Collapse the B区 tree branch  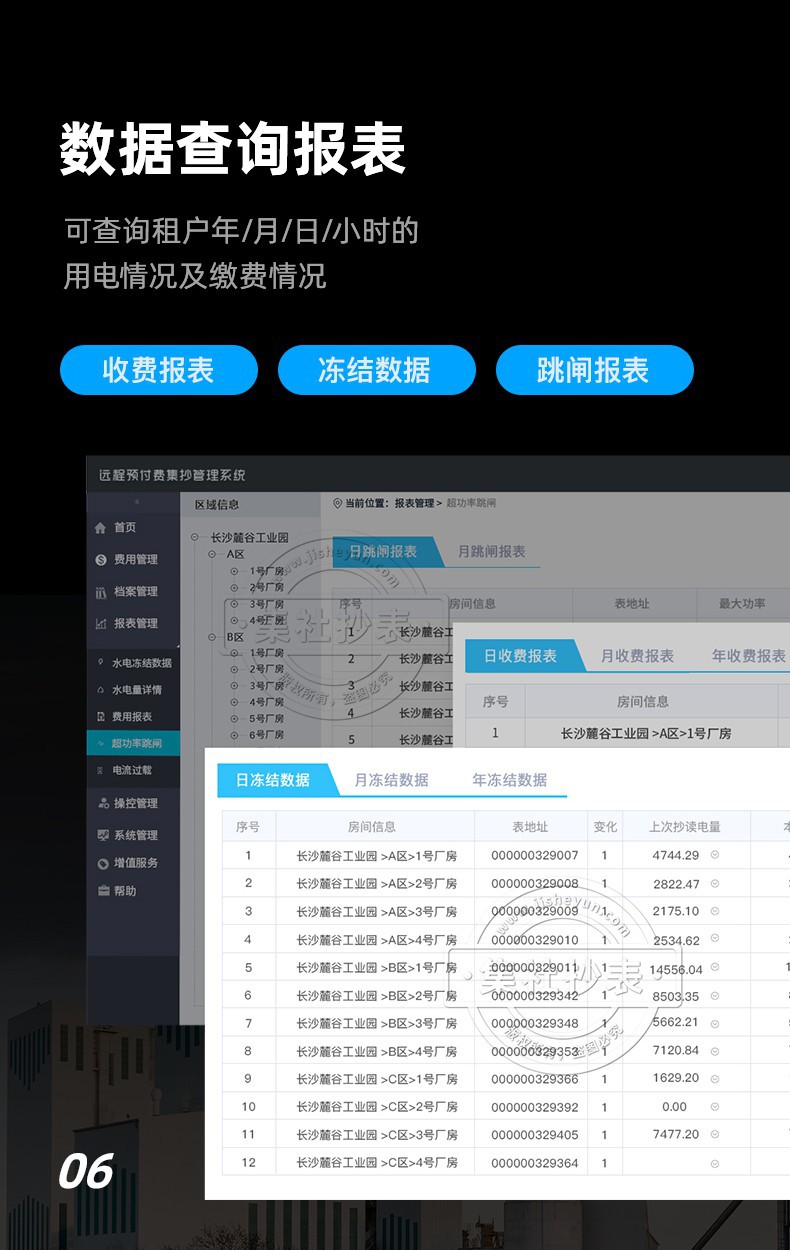coord(213,637)
